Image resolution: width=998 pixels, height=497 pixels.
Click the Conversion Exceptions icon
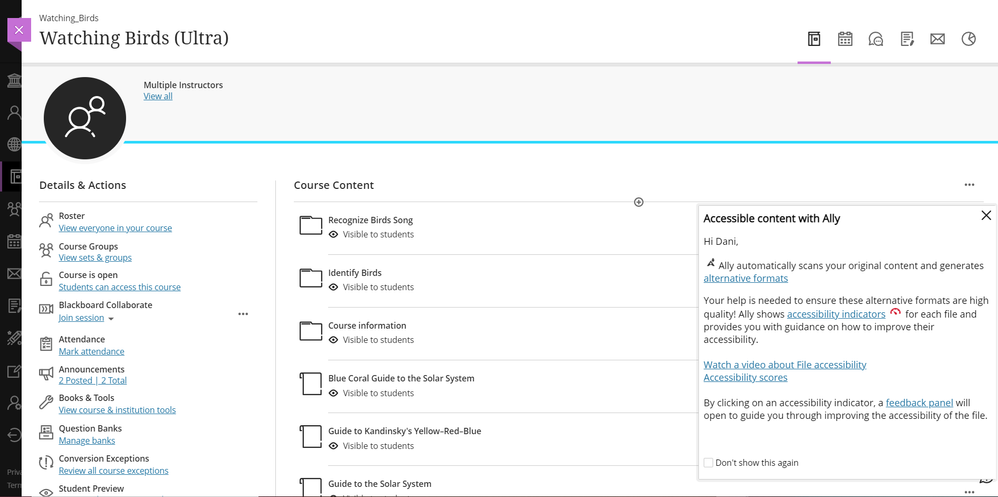(x=46, y=463)
